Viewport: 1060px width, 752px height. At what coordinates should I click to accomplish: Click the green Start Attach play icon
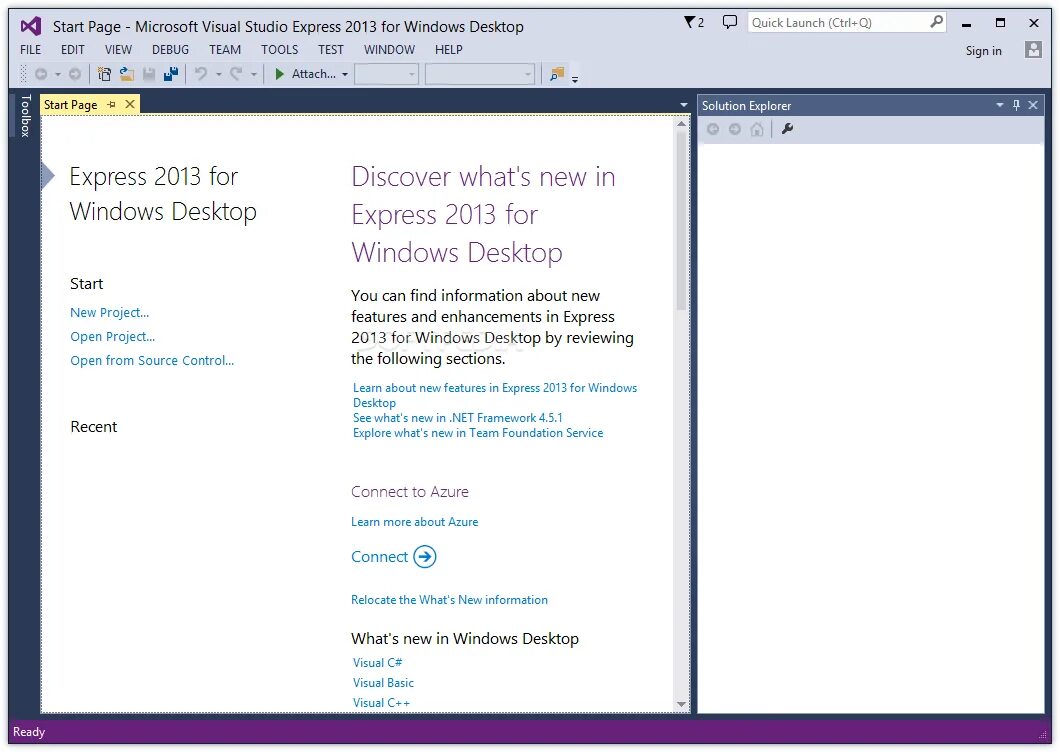pyautogui.click(x=279, y=74)
